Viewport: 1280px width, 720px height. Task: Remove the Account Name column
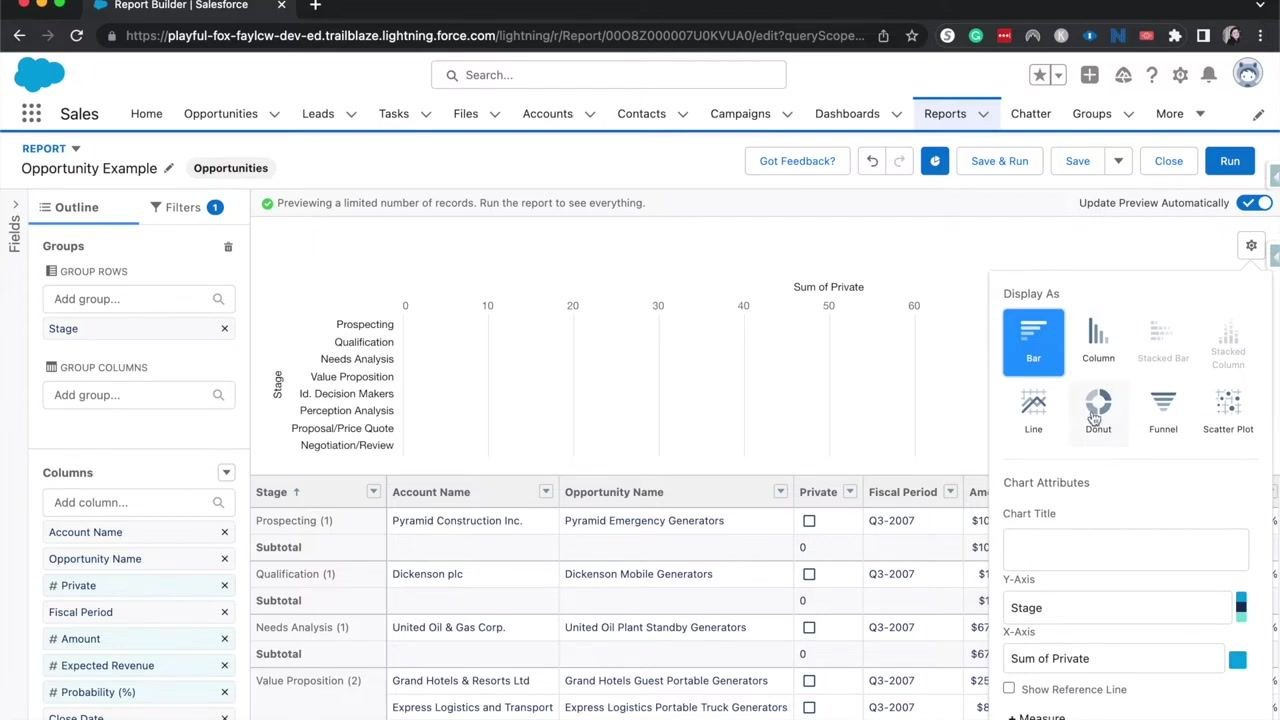click(x=224, y=532)
